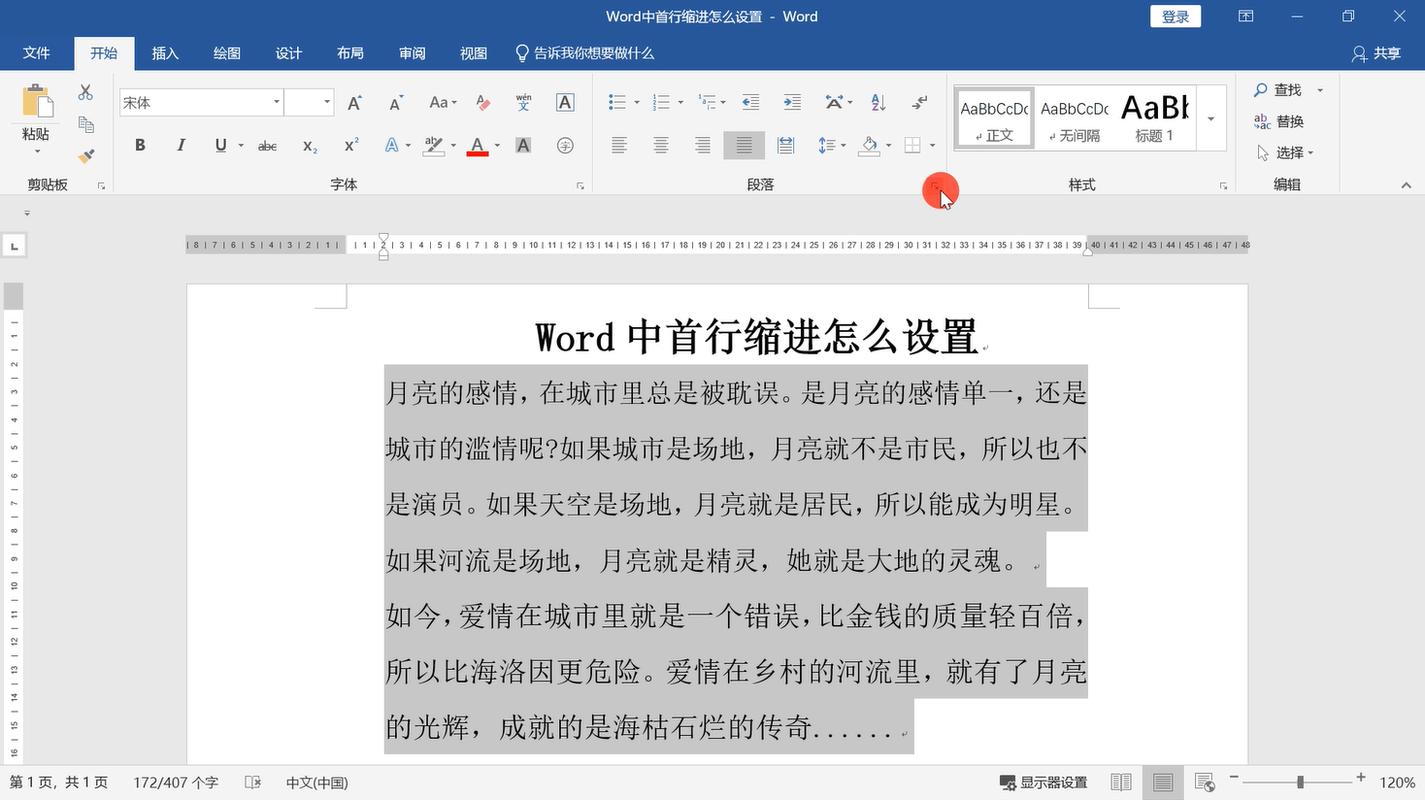
Task: Adjust the zoom slider handle
Action: click(1300, 782)
